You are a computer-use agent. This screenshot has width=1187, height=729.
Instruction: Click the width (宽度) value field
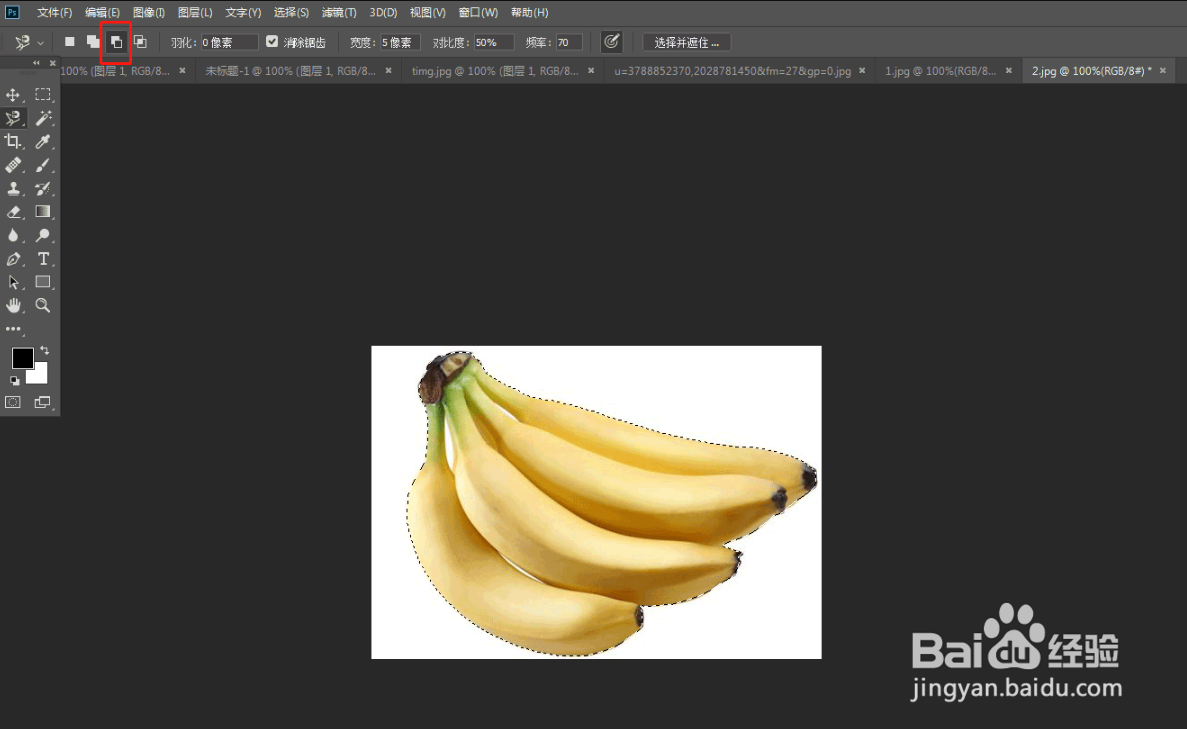(x=400, y=42)
